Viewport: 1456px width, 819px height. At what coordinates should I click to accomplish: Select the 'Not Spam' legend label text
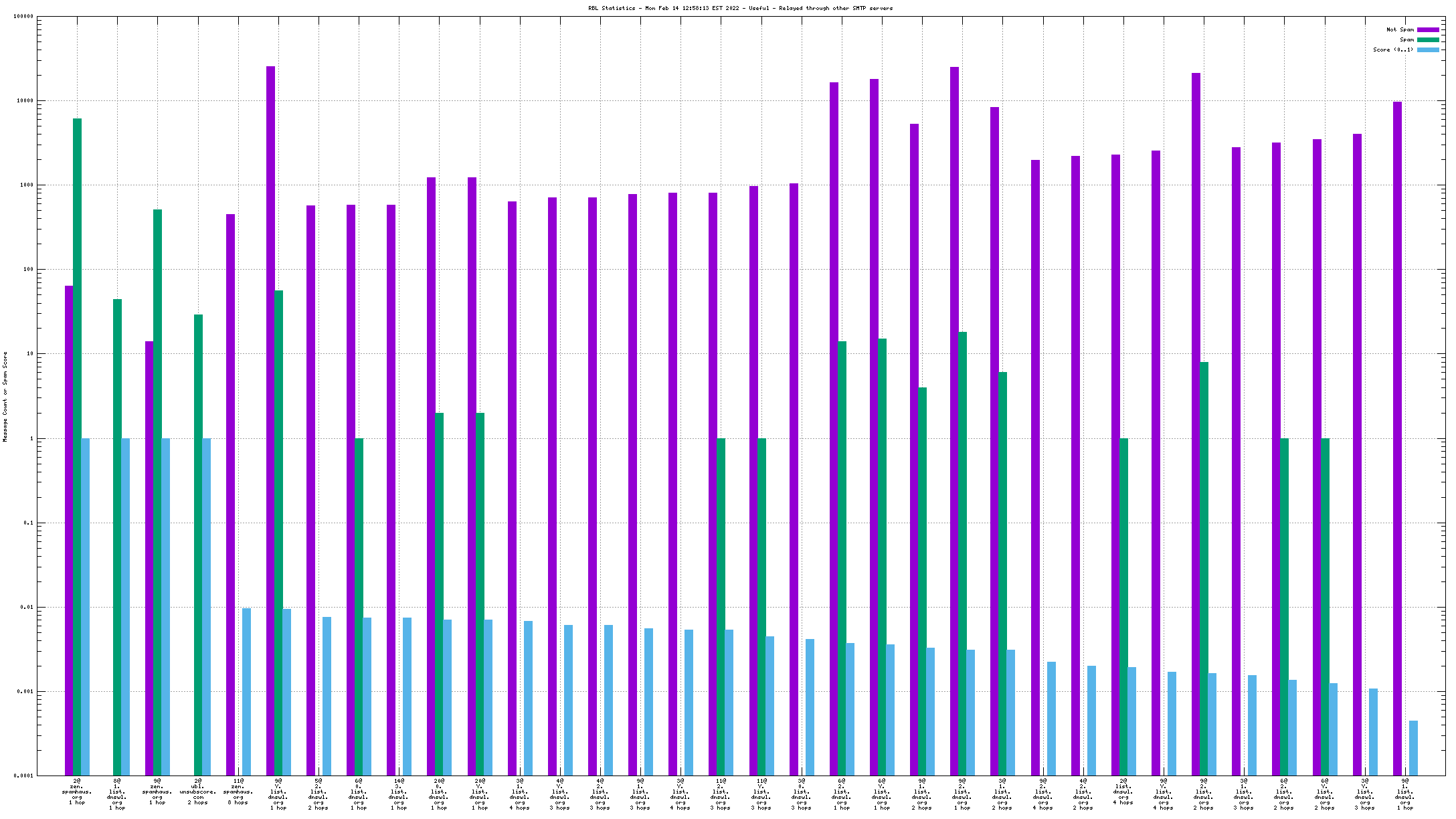(1400, 29)
